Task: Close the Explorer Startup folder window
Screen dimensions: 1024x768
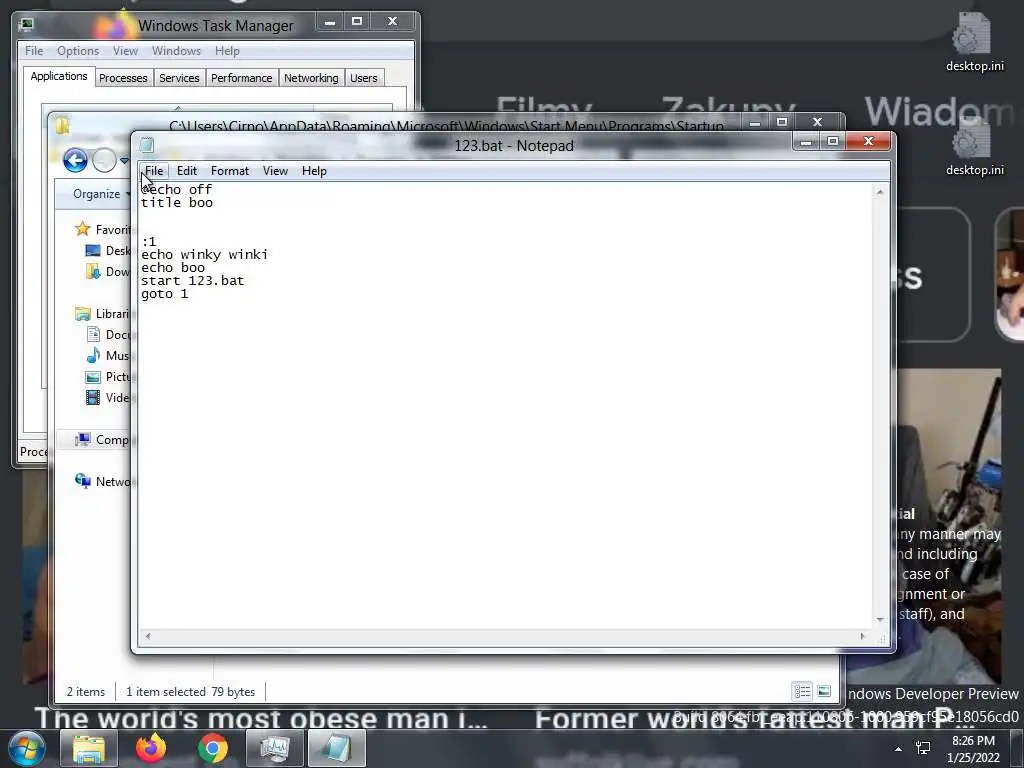Action: point(818,122)
